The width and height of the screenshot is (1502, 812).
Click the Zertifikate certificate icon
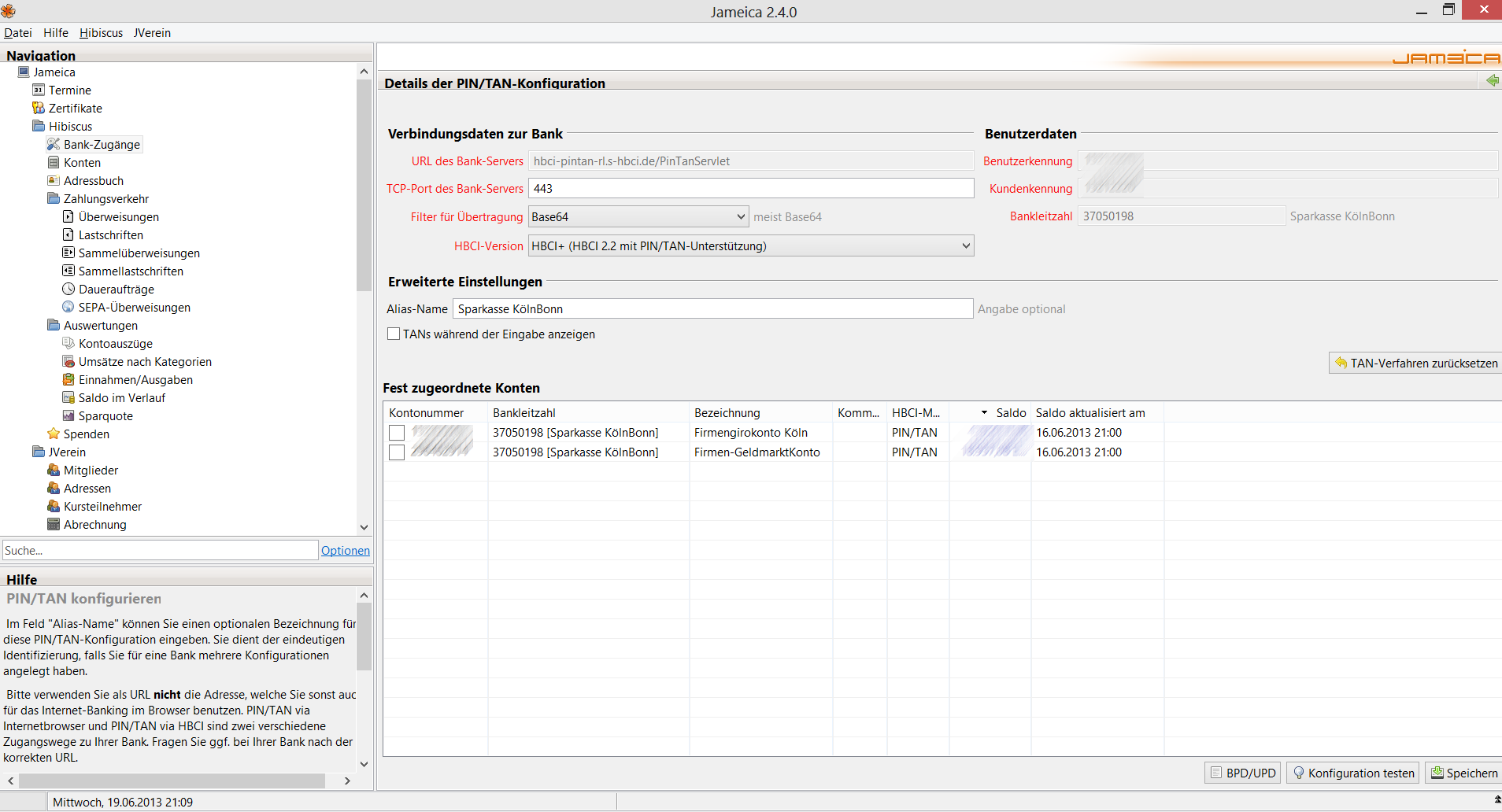coord(39,108)
